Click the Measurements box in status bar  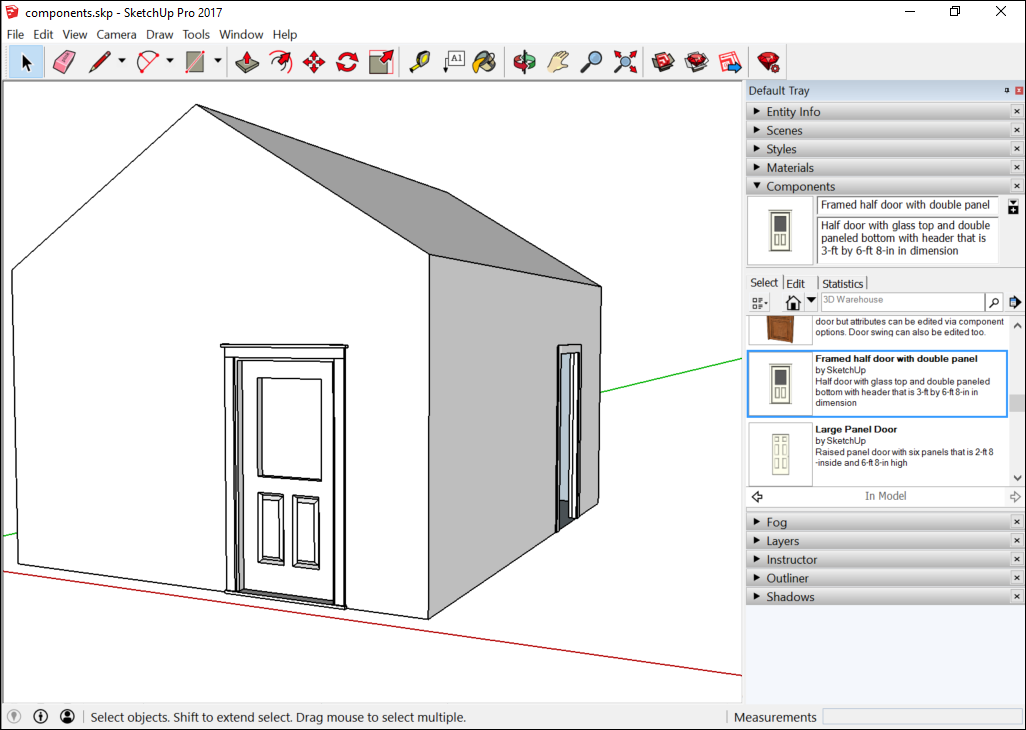tap(922, 716)
